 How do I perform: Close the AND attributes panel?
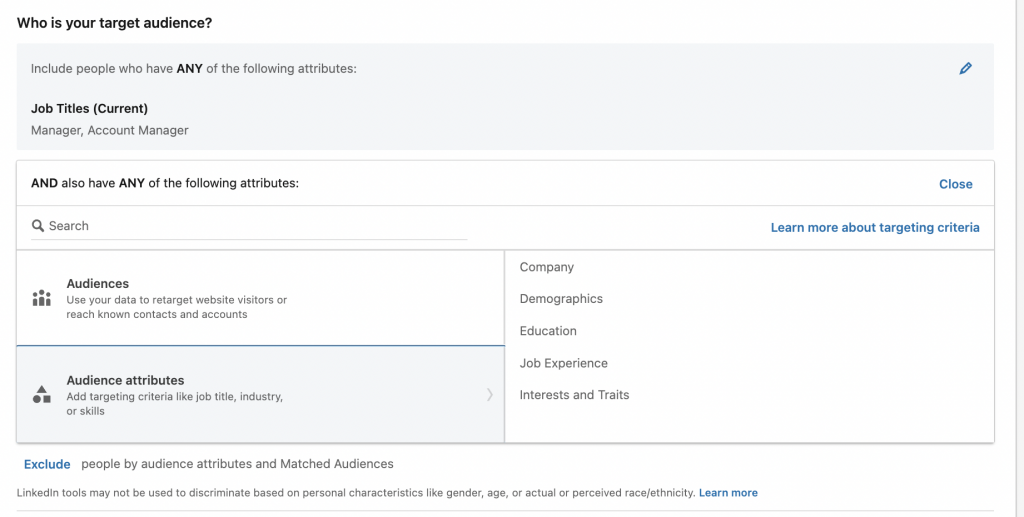tap(955, 184)
